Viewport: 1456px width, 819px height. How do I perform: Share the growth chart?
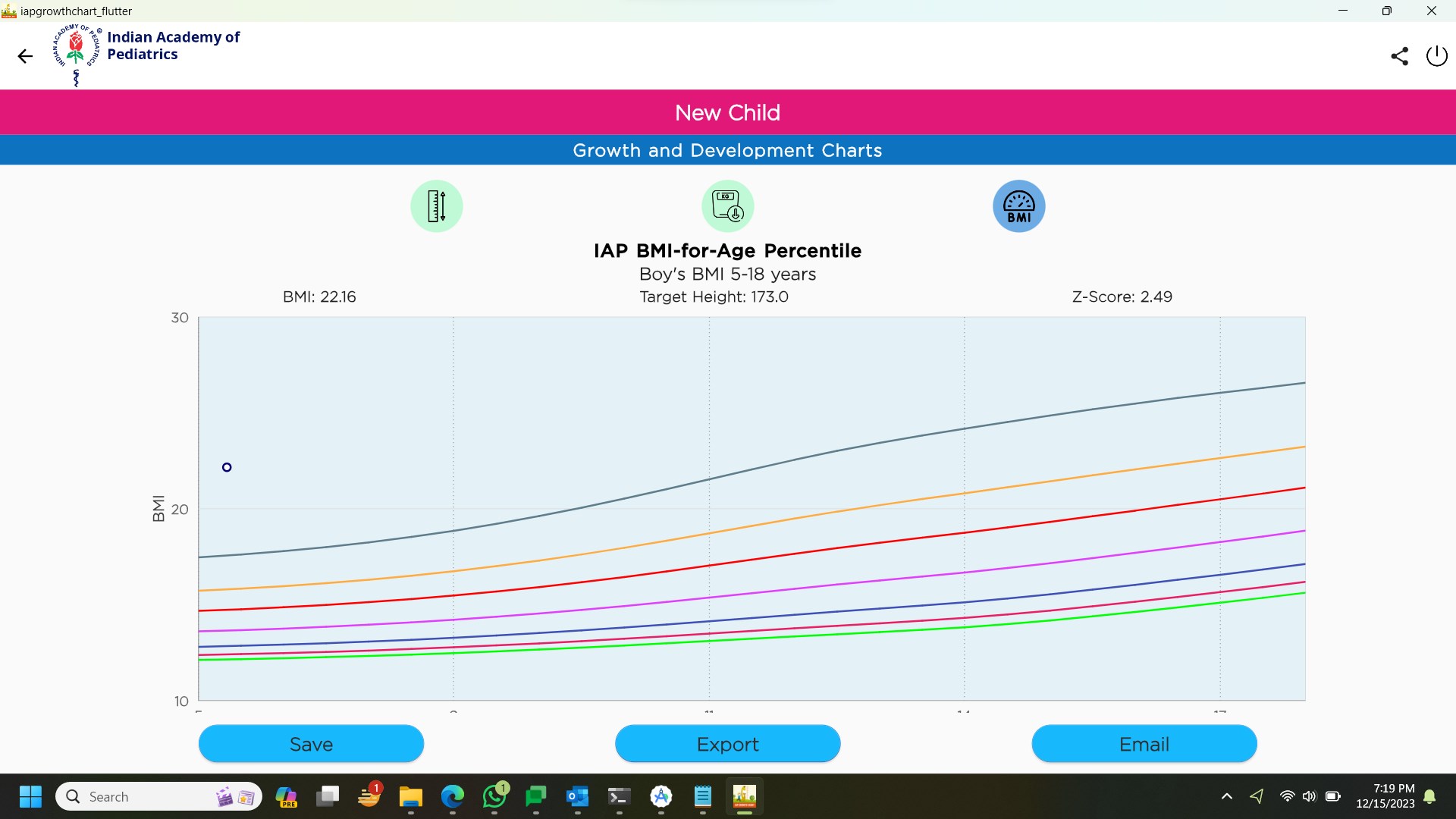(x=1399, y=56)
